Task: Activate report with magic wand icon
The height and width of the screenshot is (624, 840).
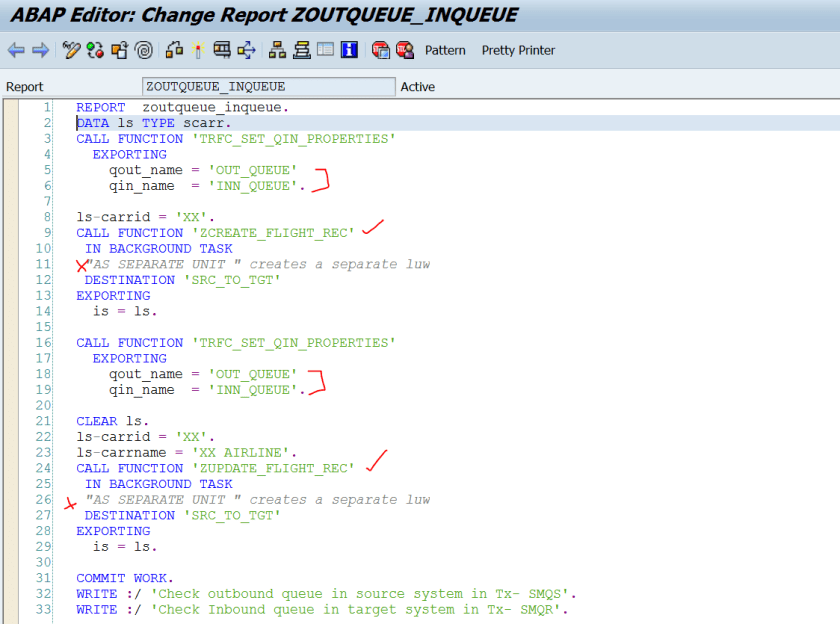Action: tap(198, 50)
